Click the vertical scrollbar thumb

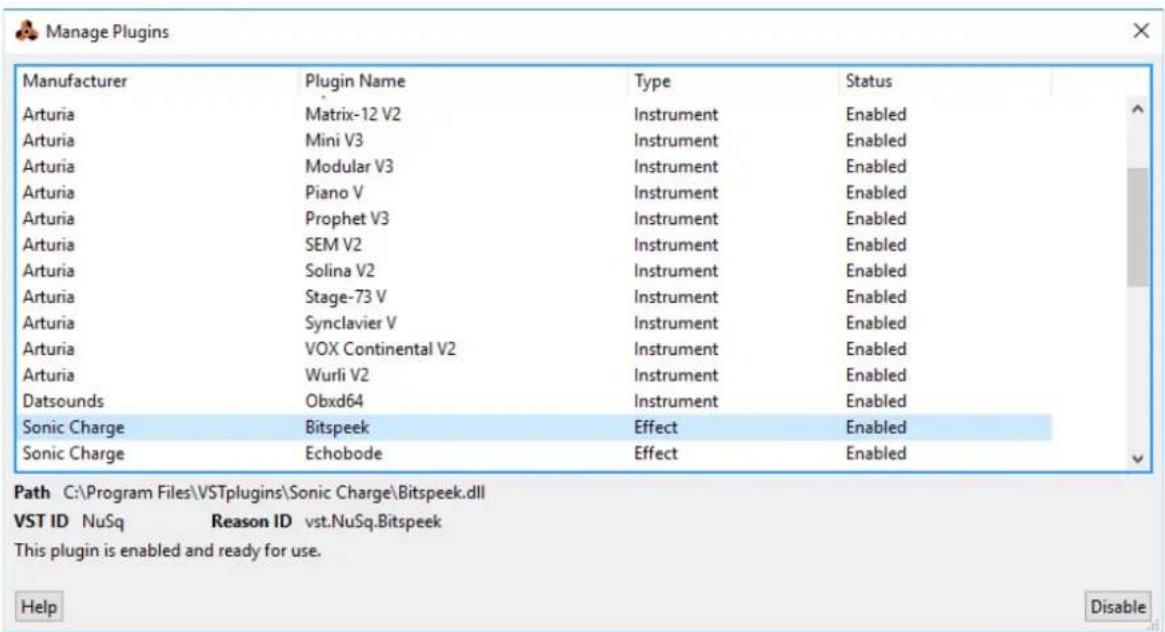1138,227
